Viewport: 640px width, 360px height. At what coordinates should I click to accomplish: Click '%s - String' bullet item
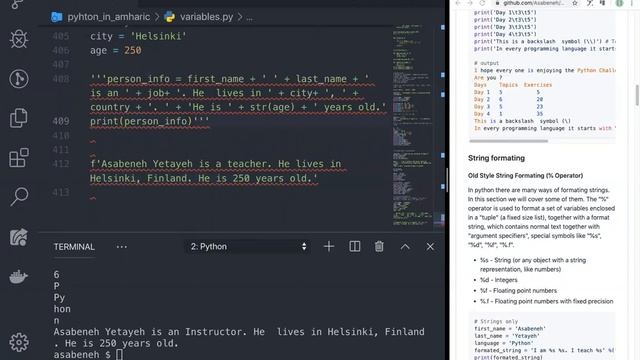click(533, 264)
